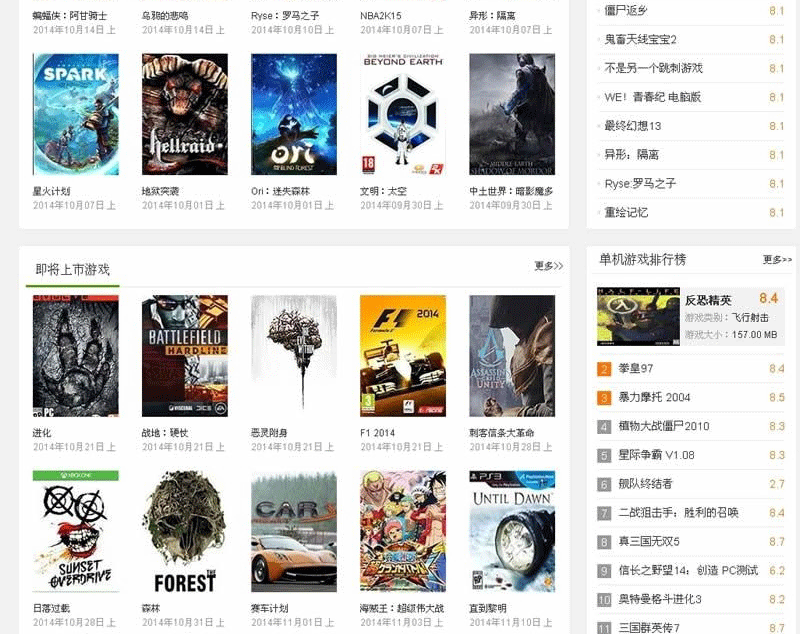Select Ryse:罗马之子 in the sidebar list
The height and width of the screenshot is (634, 800).
tap(640, 184)
